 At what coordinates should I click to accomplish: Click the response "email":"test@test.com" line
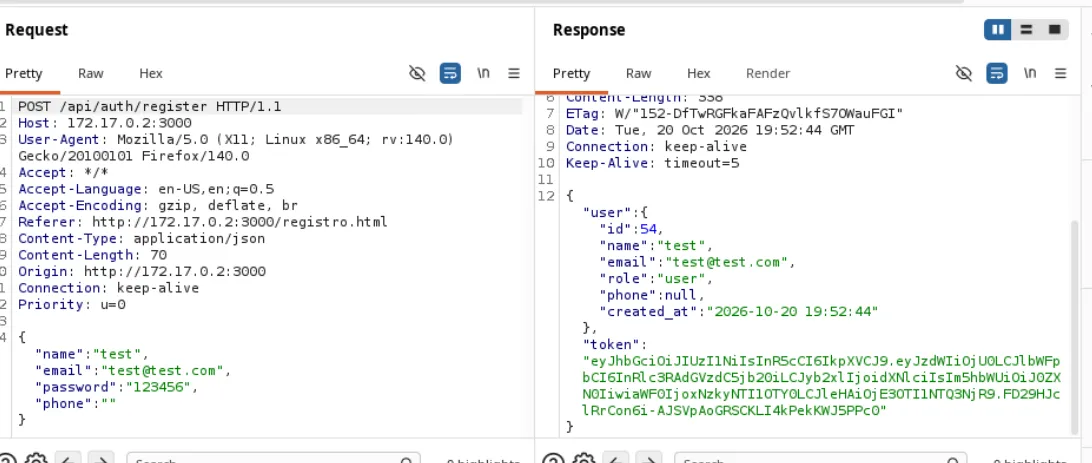(x=697, y=262)
